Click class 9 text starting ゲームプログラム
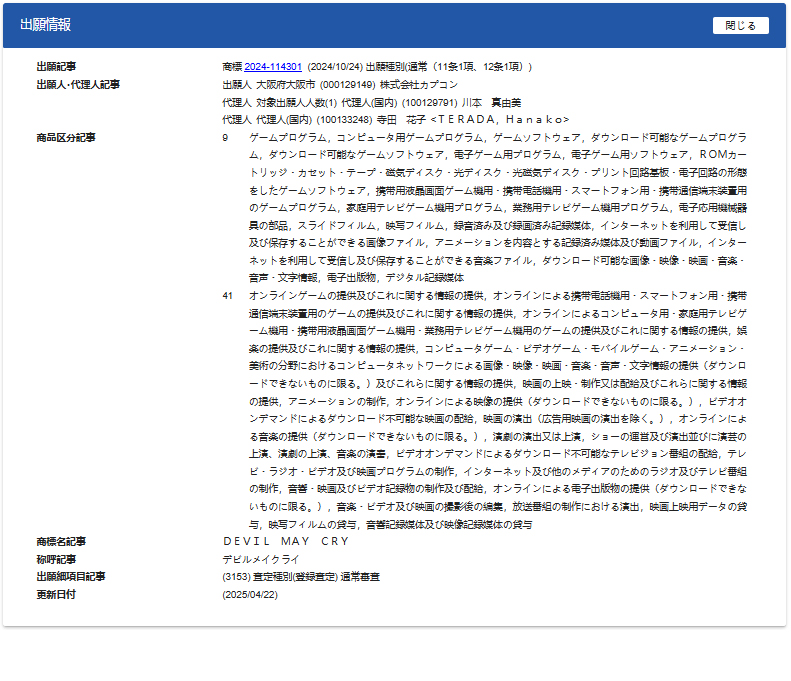Viewport: 791px width, 681px height. pyautogui.click(x=498, y=207)
